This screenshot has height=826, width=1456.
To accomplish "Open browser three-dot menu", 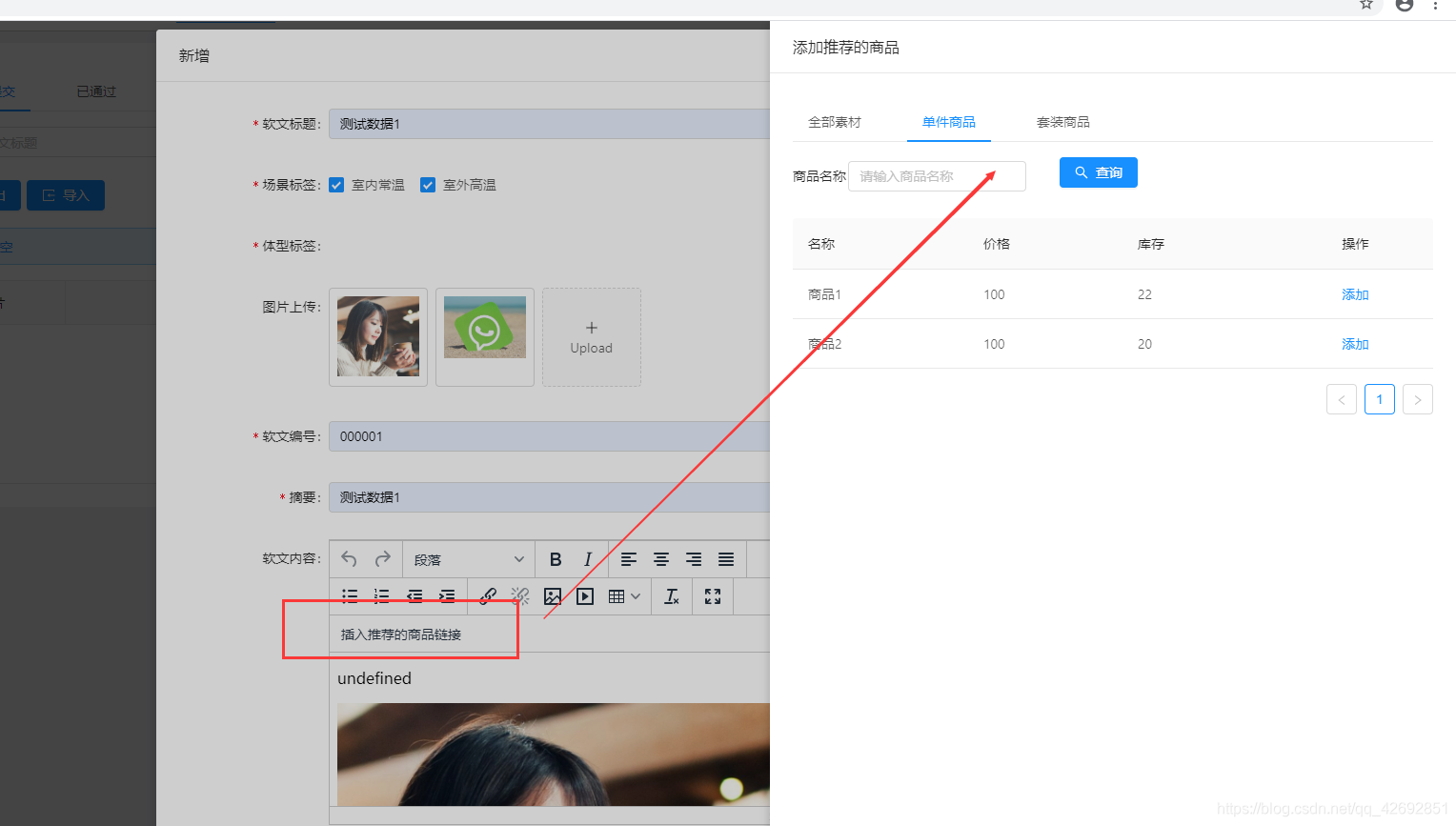I will click(1435, 5).
